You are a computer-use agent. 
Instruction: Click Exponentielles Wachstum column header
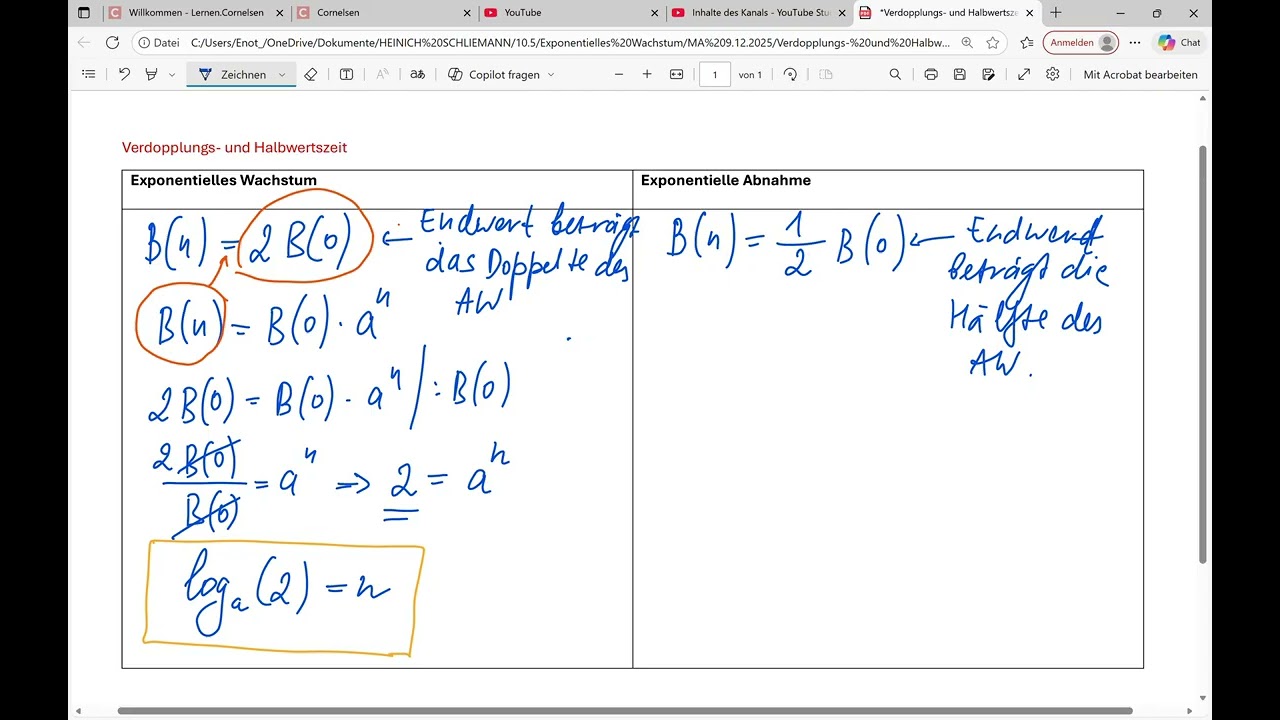[224, 181]
